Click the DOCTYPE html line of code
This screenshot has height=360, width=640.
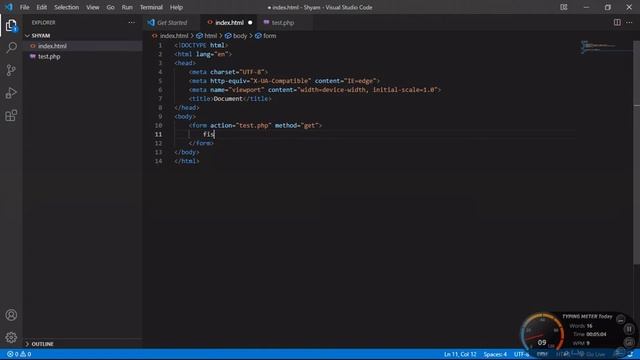click(x=201, y=45)
